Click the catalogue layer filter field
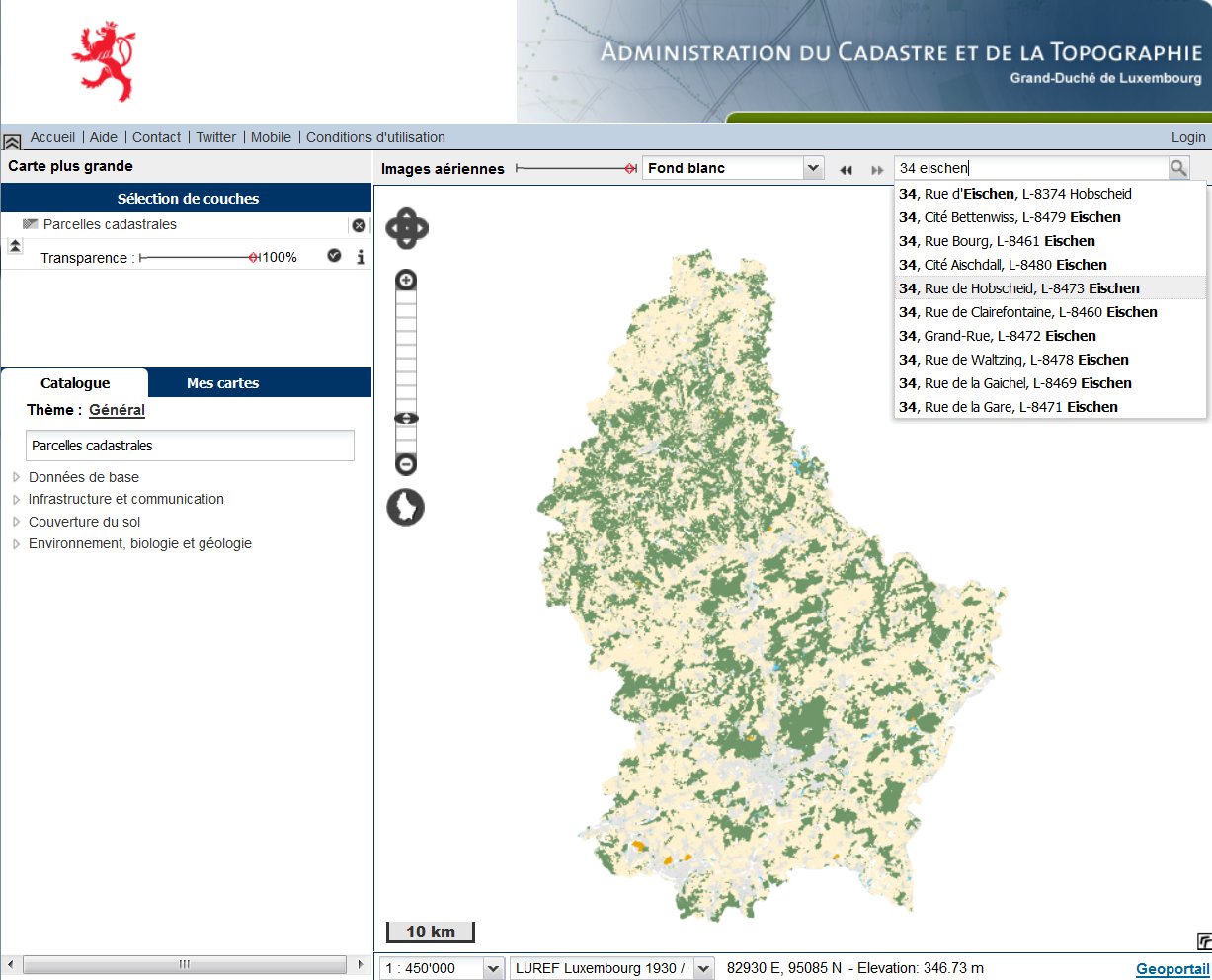Image resolution: width=1212 pixels, height=980 pixels. pos(190,446)
